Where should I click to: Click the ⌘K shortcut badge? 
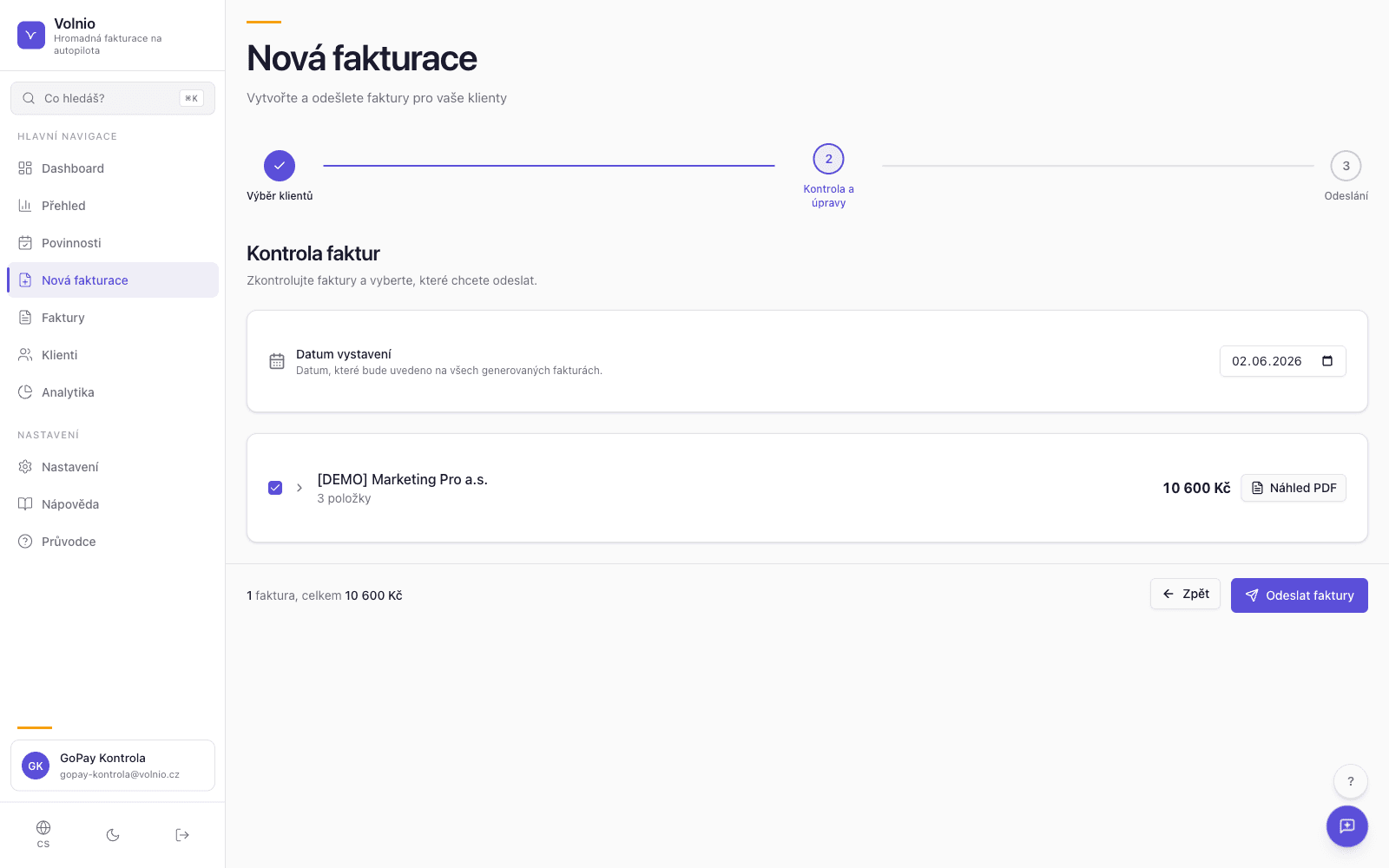coord(192,98)
